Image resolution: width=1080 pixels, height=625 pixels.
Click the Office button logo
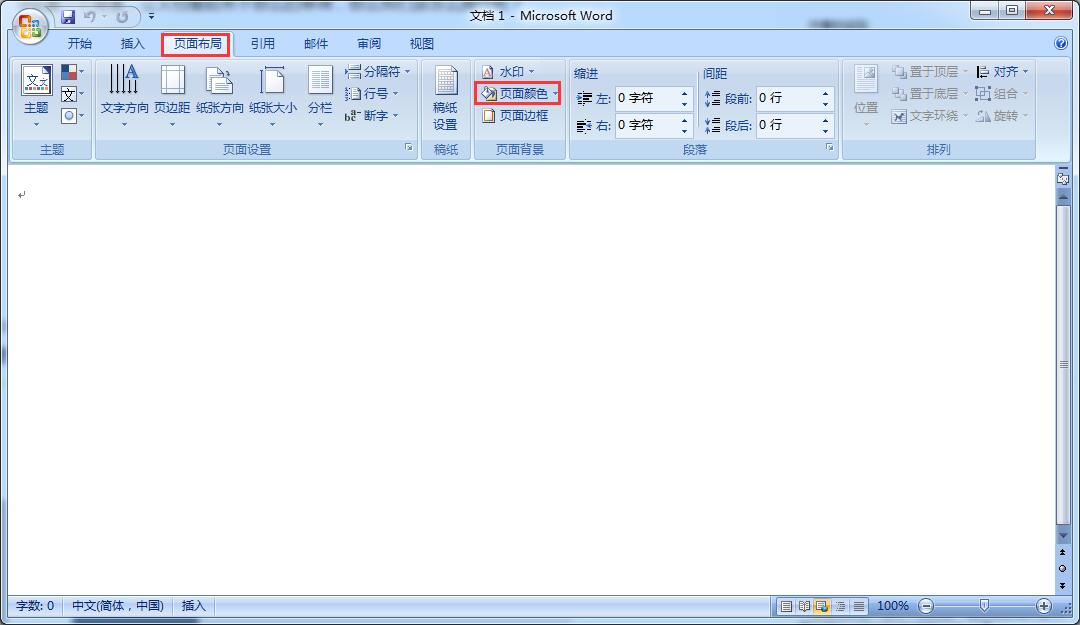[30, 24]
